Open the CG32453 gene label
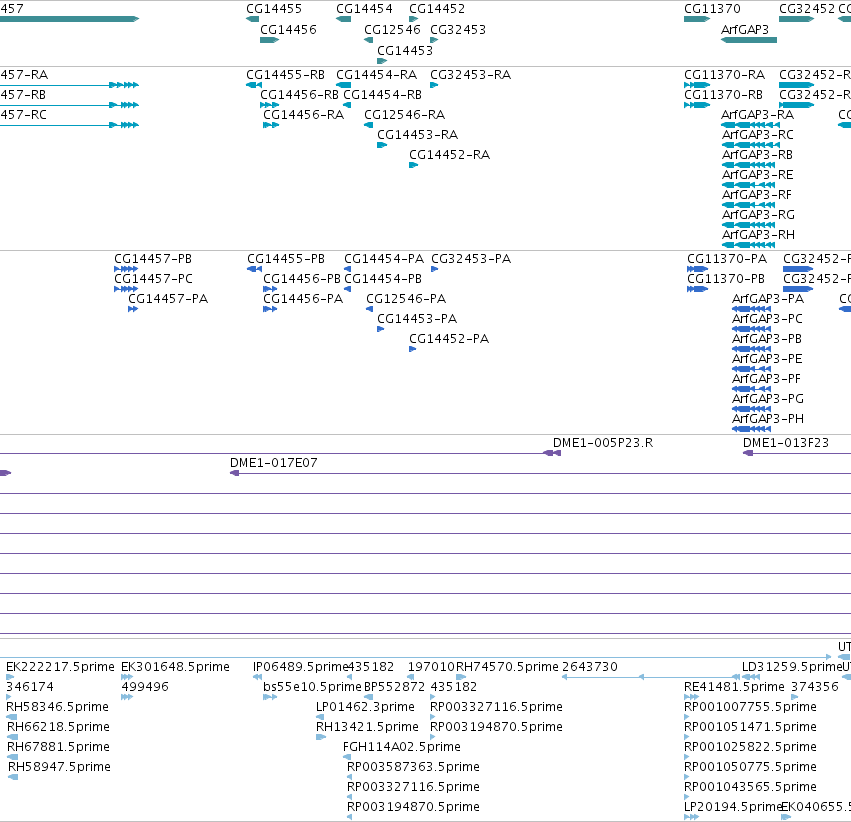The width and height of the screenshot is (851, 822). click(458, 29)
